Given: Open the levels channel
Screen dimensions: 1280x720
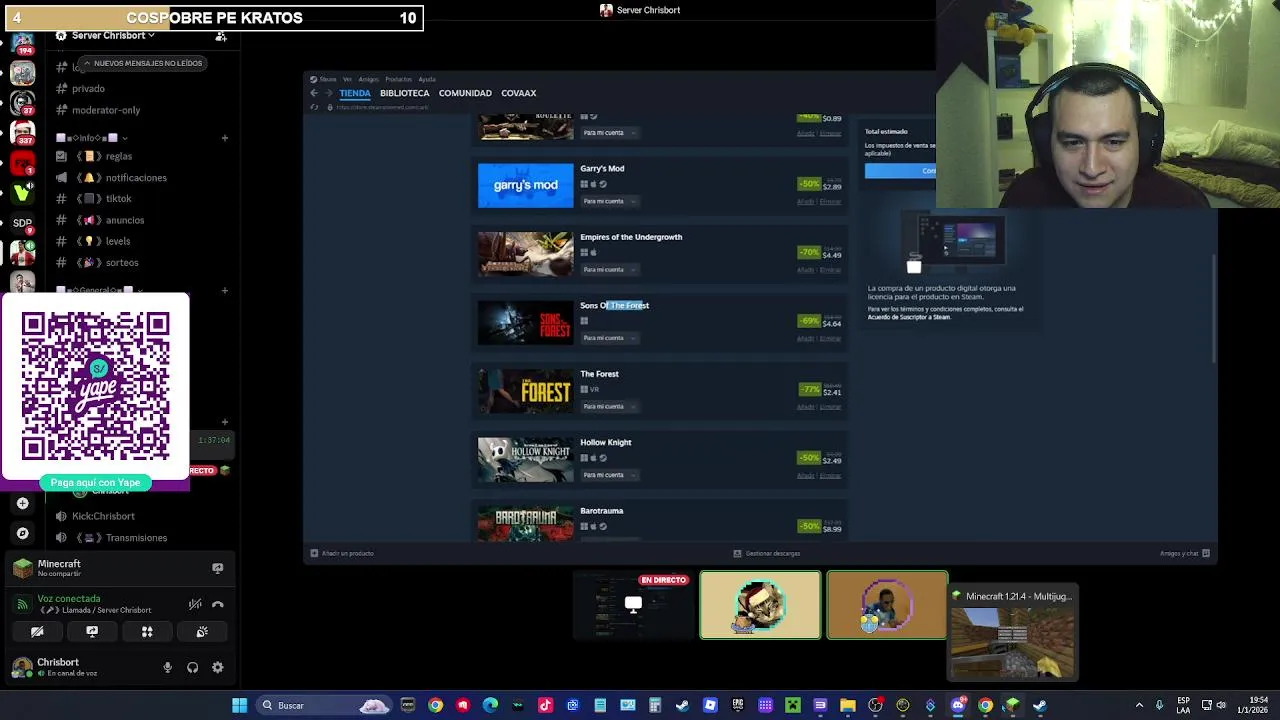Looking at the screenshot, I should click(x=118, y=241).
